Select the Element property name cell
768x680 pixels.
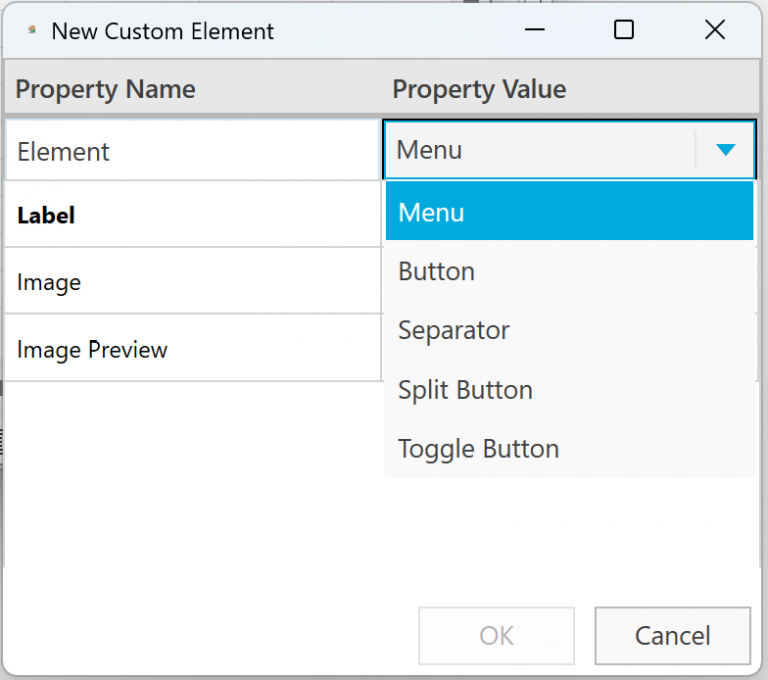[192, 151]
